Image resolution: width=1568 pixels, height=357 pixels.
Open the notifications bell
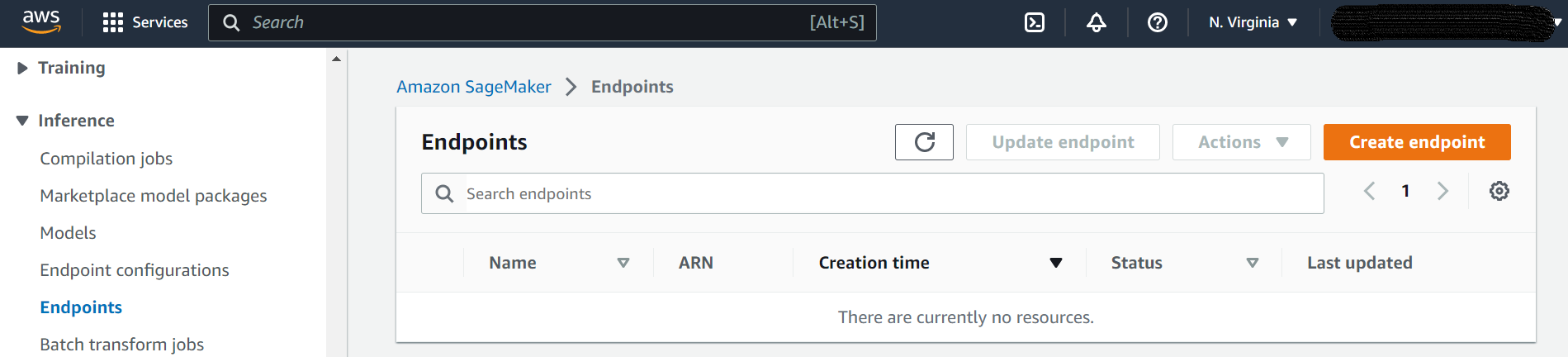(x=1097, y=22)
